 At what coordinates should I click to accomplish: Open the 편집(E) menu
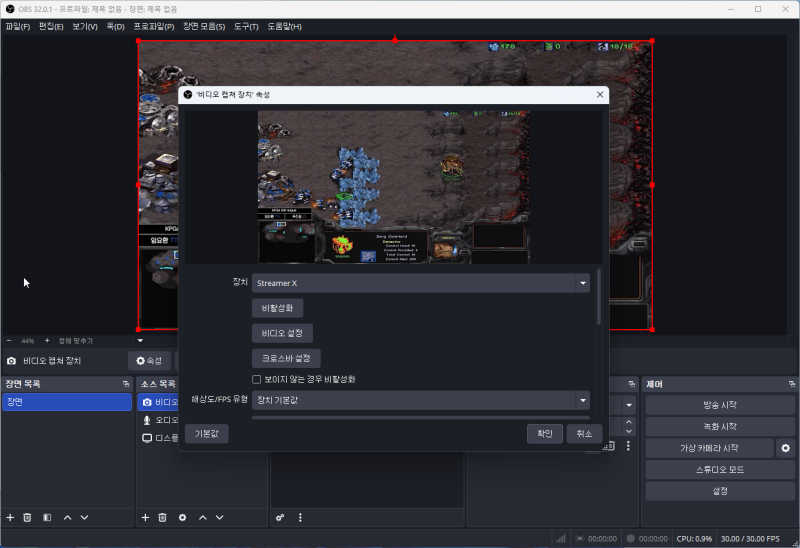point(51,27)
